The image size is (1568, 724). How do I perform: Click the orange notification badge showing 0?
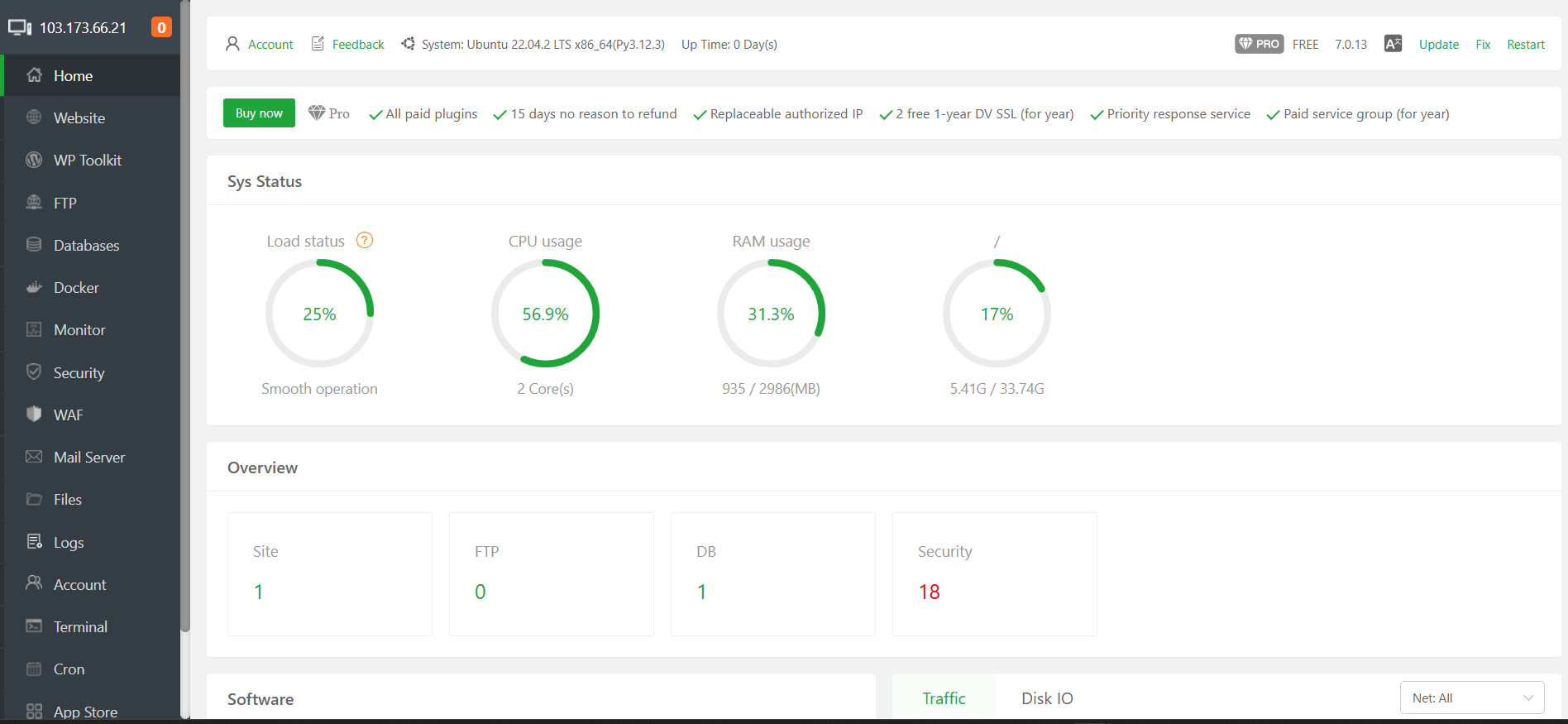coord(161,27)
